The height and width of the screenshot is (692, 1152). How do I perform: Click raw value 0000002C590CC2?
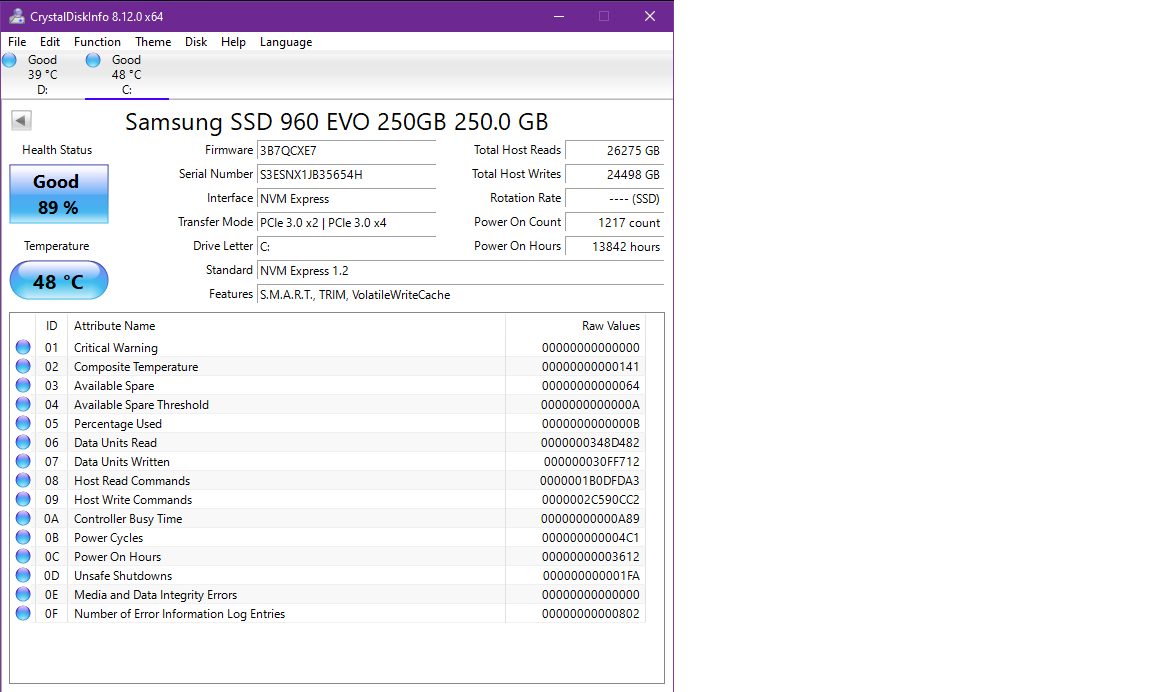click(x=590, y=500)
